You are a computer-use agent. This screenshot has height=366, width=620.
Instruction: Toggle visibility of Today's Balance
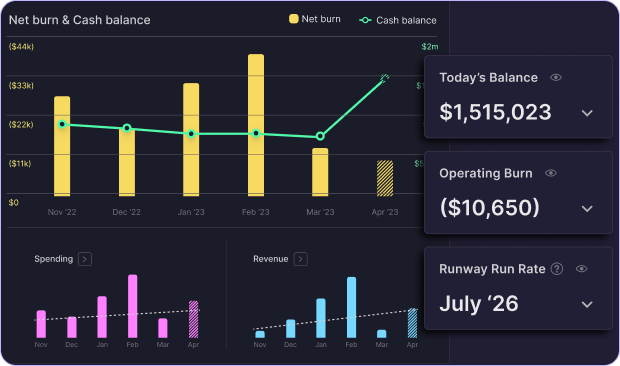click(x=556, y=77)
